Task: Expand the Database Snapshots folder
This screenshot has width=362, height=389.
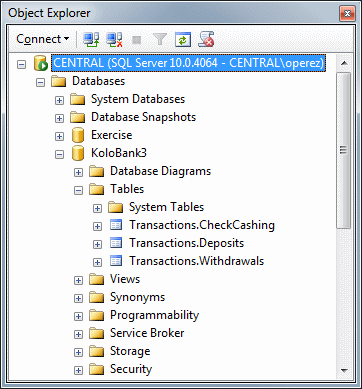Action: click(59, 119)
